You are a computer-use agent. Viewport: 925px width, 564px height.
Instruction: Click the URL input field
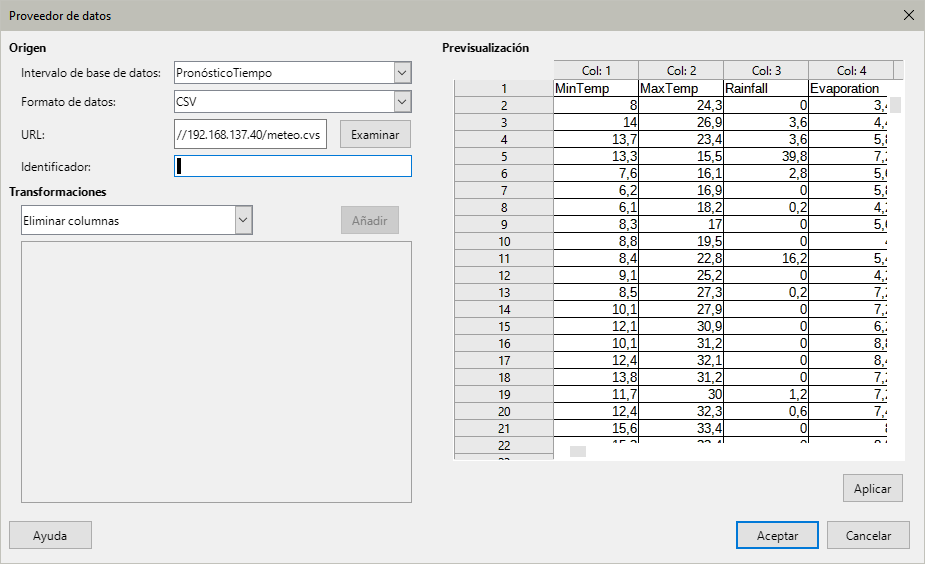pos(250,135)
